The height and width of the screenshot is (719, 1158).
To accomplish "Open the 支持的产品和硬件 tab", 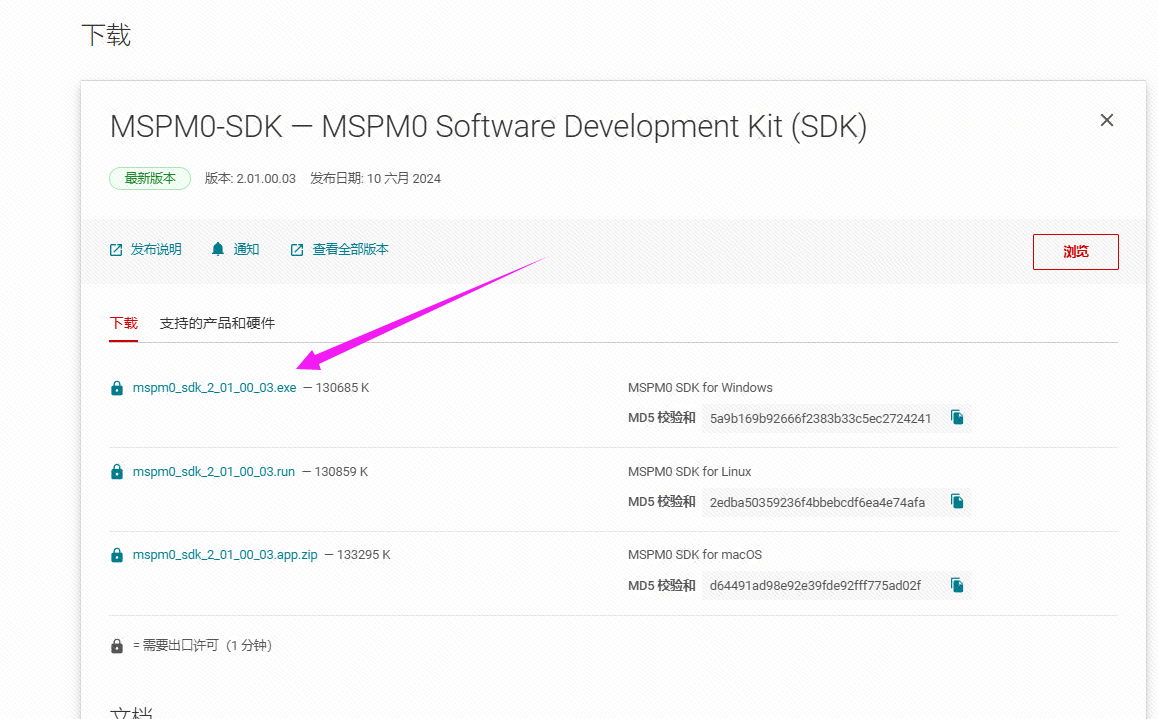I will (x=217, y=323).
